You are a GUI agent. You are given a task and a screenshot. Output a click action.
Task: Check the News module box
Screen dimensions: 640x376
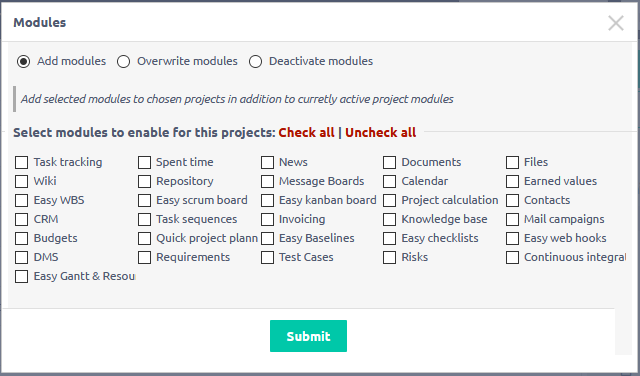[x=267, y=162]
